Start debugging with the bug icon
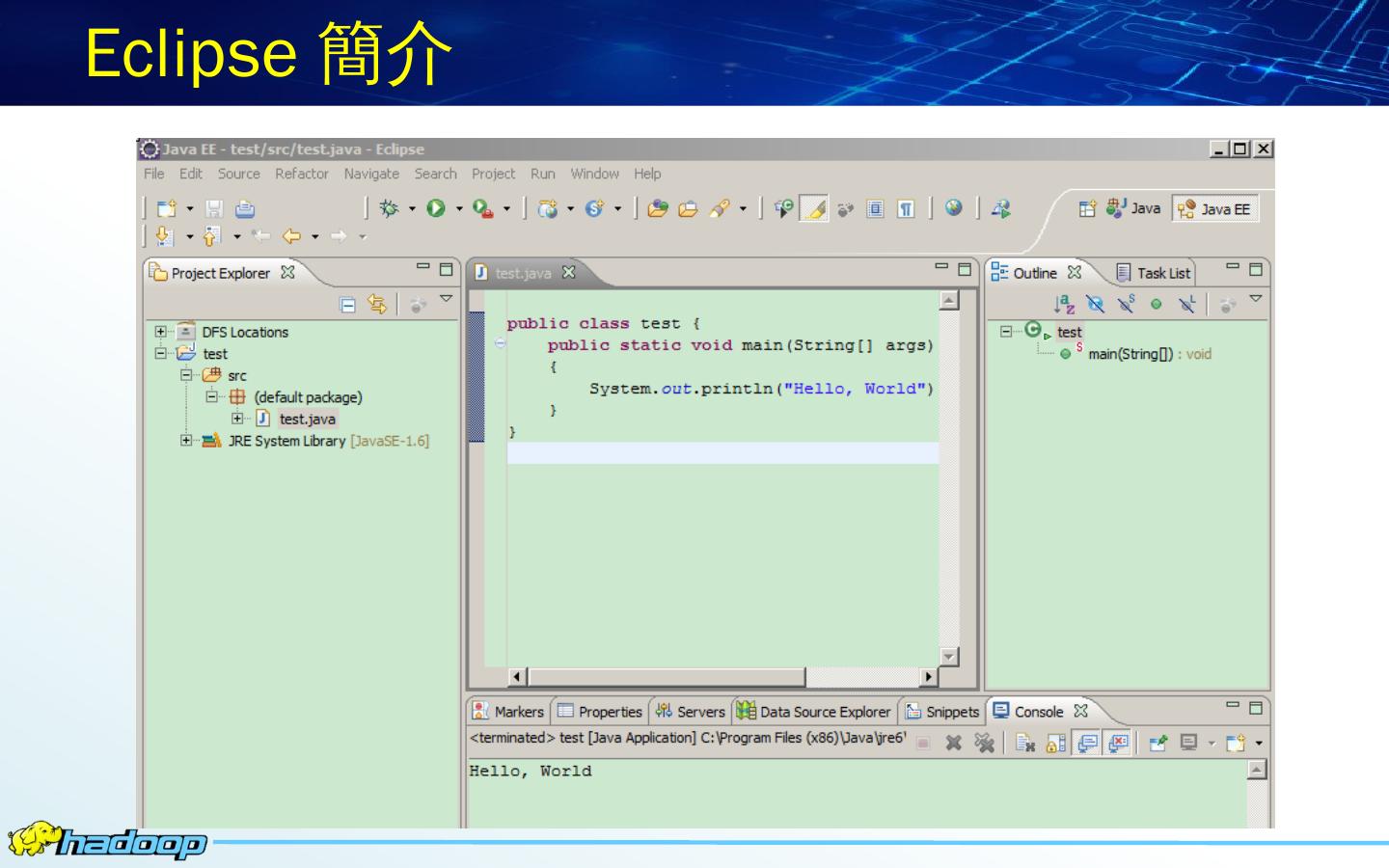 pyautogui.click(x=389, y=208)
